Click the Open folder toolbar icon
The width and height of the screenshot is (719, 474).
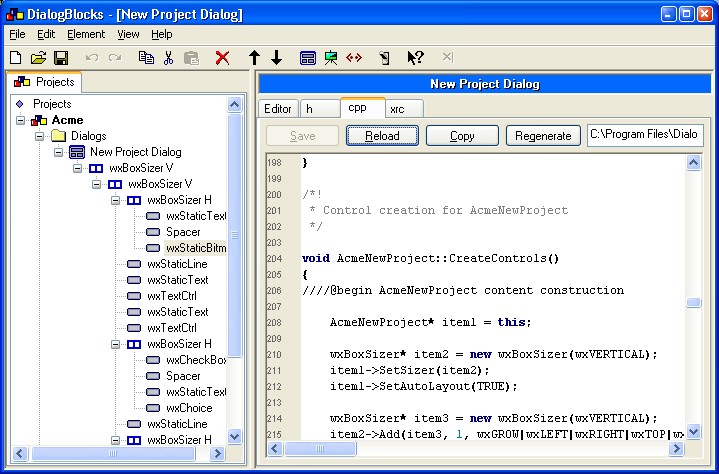click(x=39, y=58)
